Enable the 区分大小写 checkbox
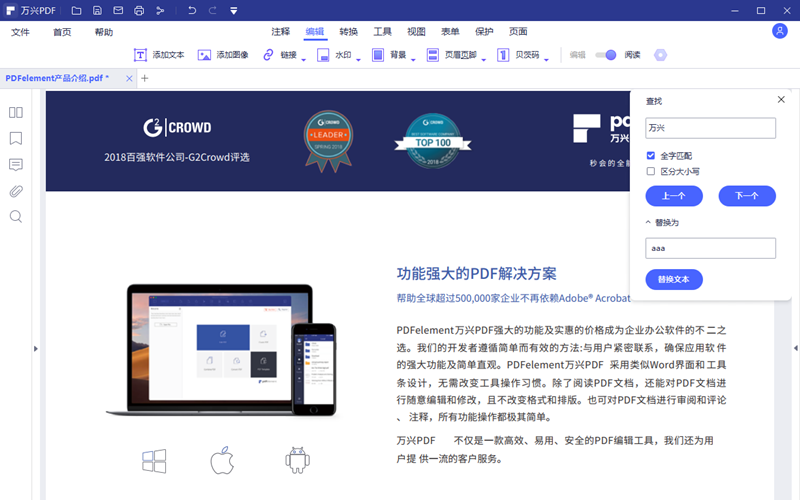Viewport: 800px width, 500px height. click(651, 171)
